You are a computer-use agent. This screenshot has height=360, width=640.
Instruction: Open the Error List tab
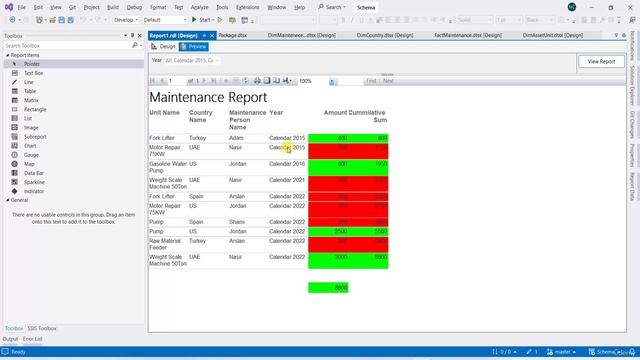(x=33, y=339)
